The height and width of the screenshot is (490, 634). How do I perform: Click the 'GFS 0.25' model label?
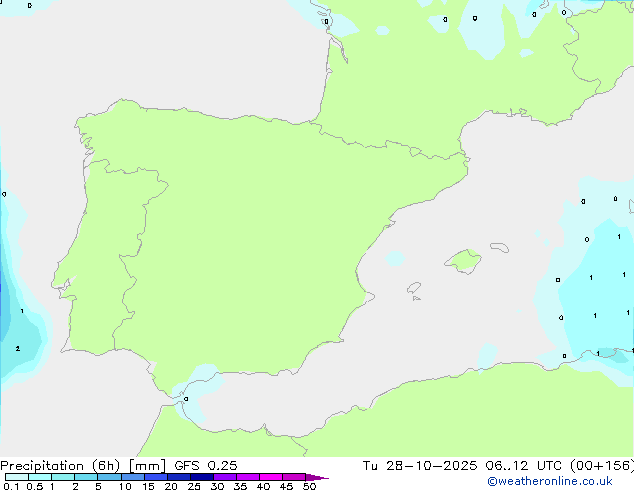tap(206, 466)
